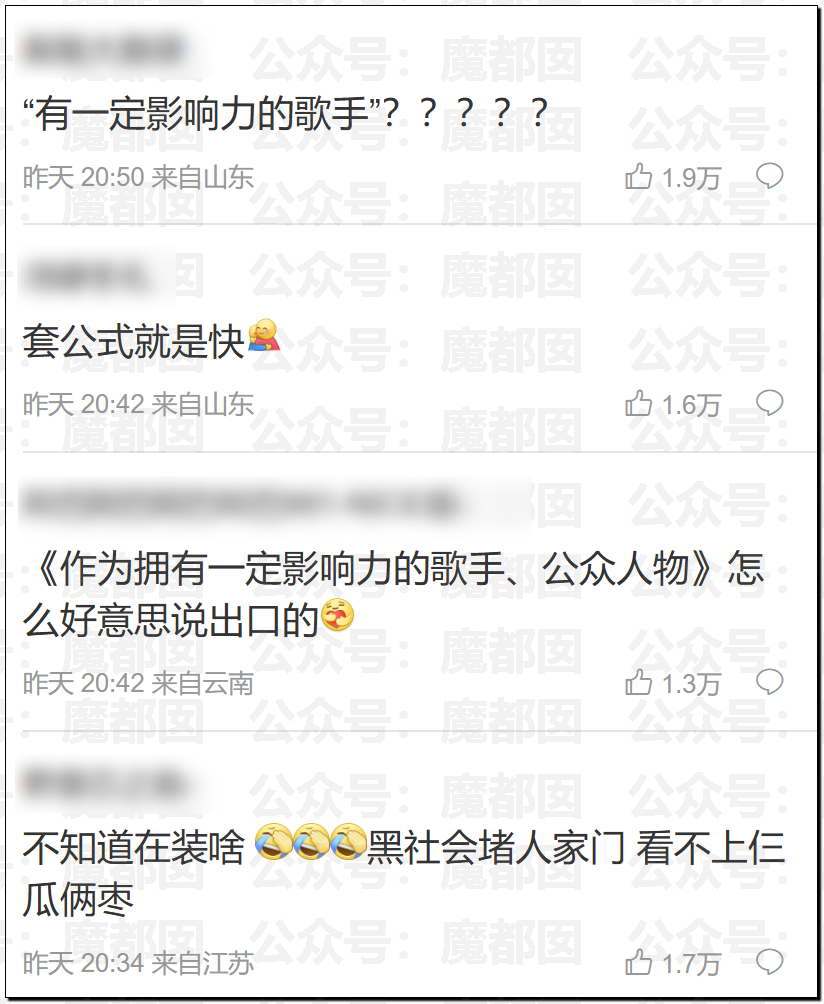Reply to the Yunnan 20:42 comment
The image size is (824, 1004).
tap(770, 682)
